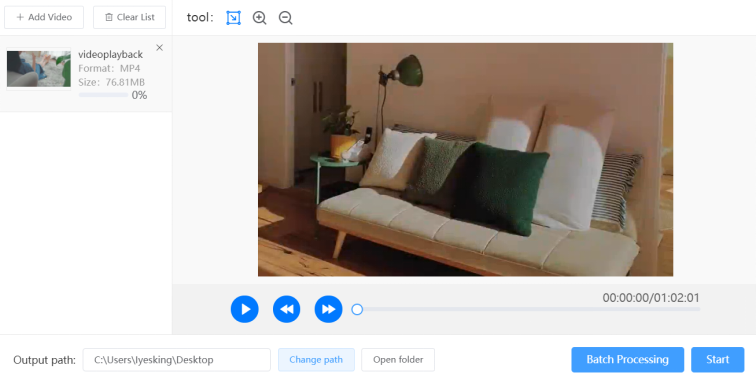Viewport: 756px width, 380px height.
Task: Click the 0% progress value
Action: 139,95
